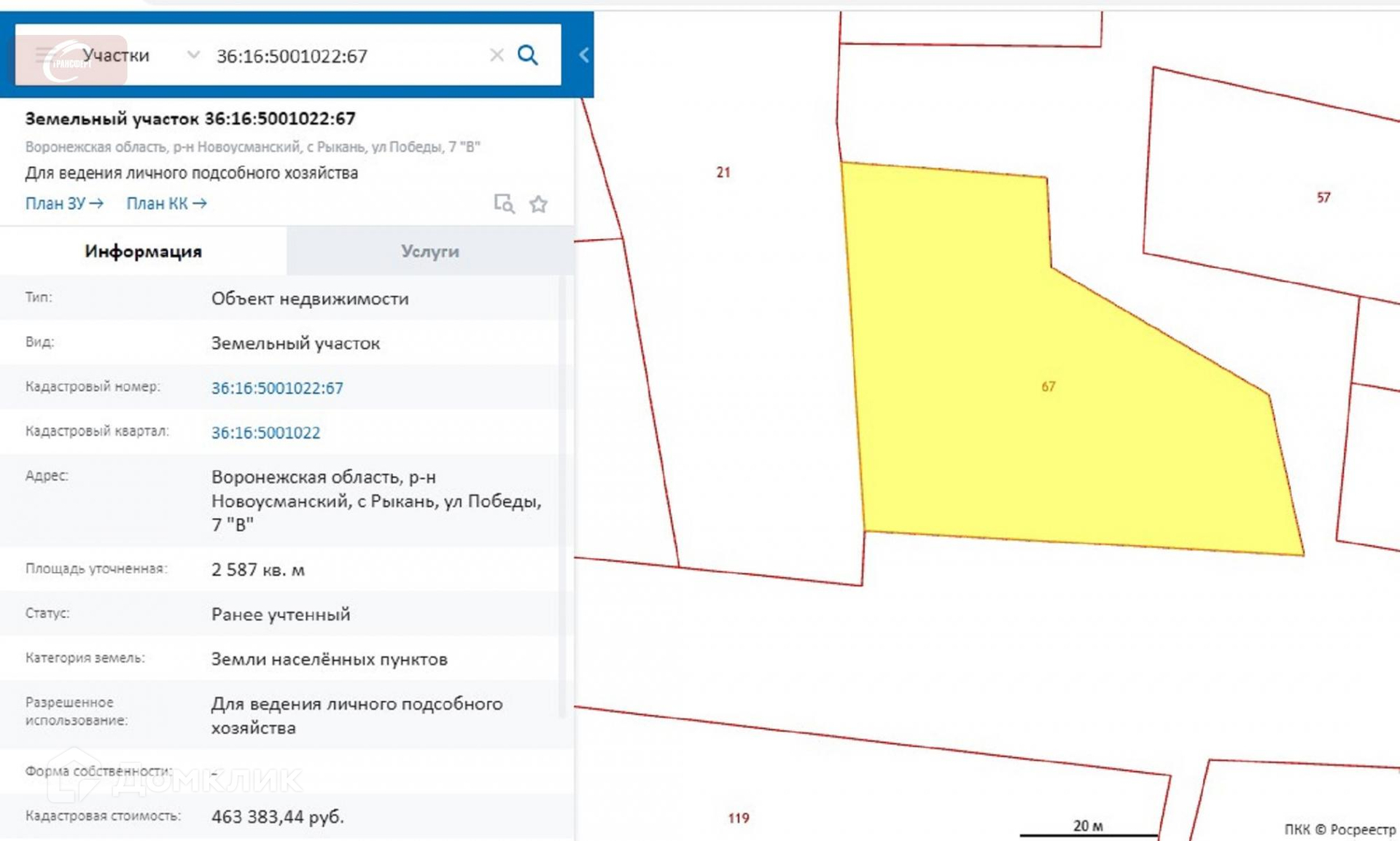Open the cadastral number link 36:16:5001022:67
The image size is (1400, 841).
pos(277,388)
